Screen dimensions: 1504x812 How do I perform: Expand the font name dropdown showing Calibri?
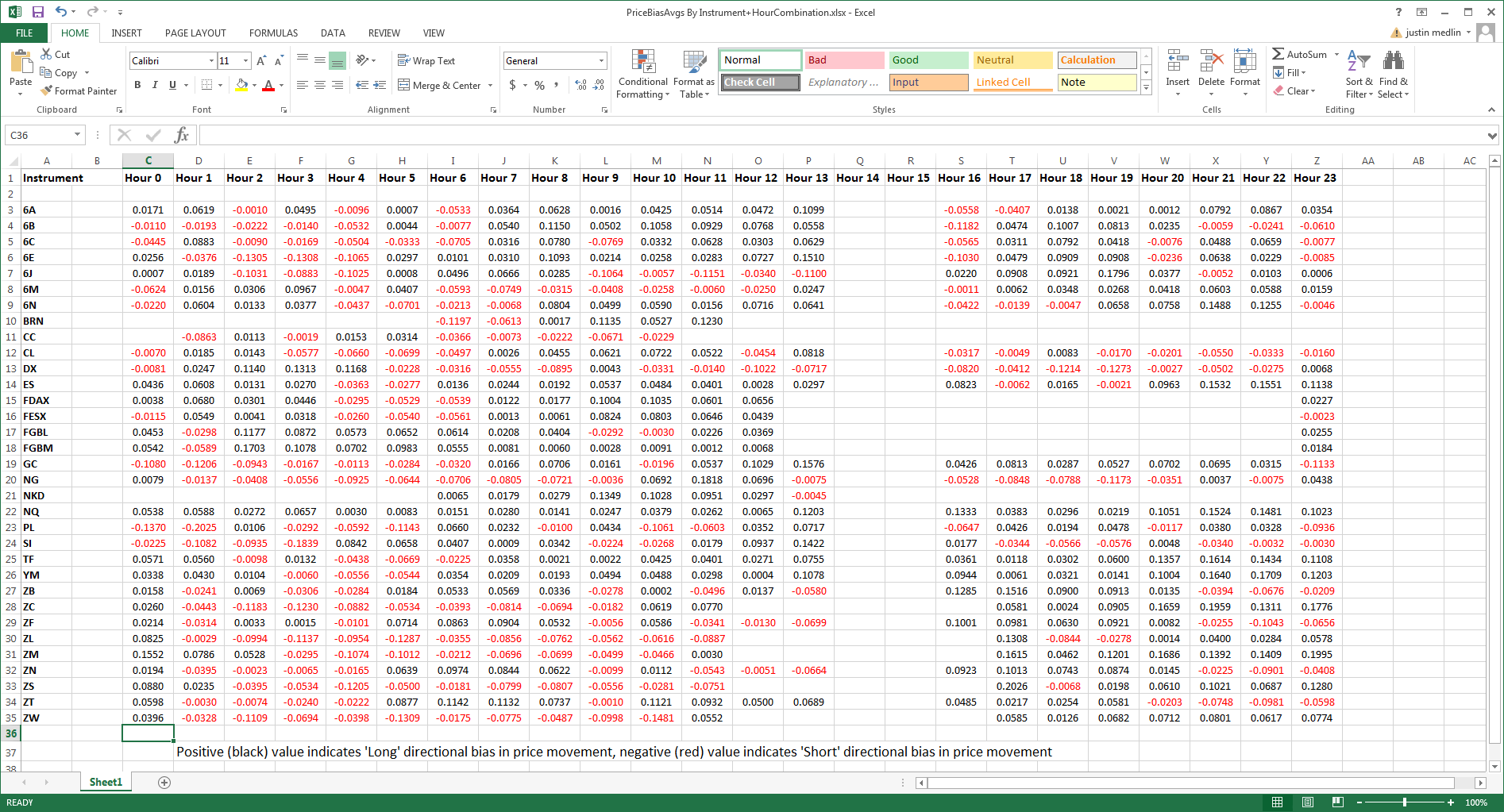tap(211, 61)
